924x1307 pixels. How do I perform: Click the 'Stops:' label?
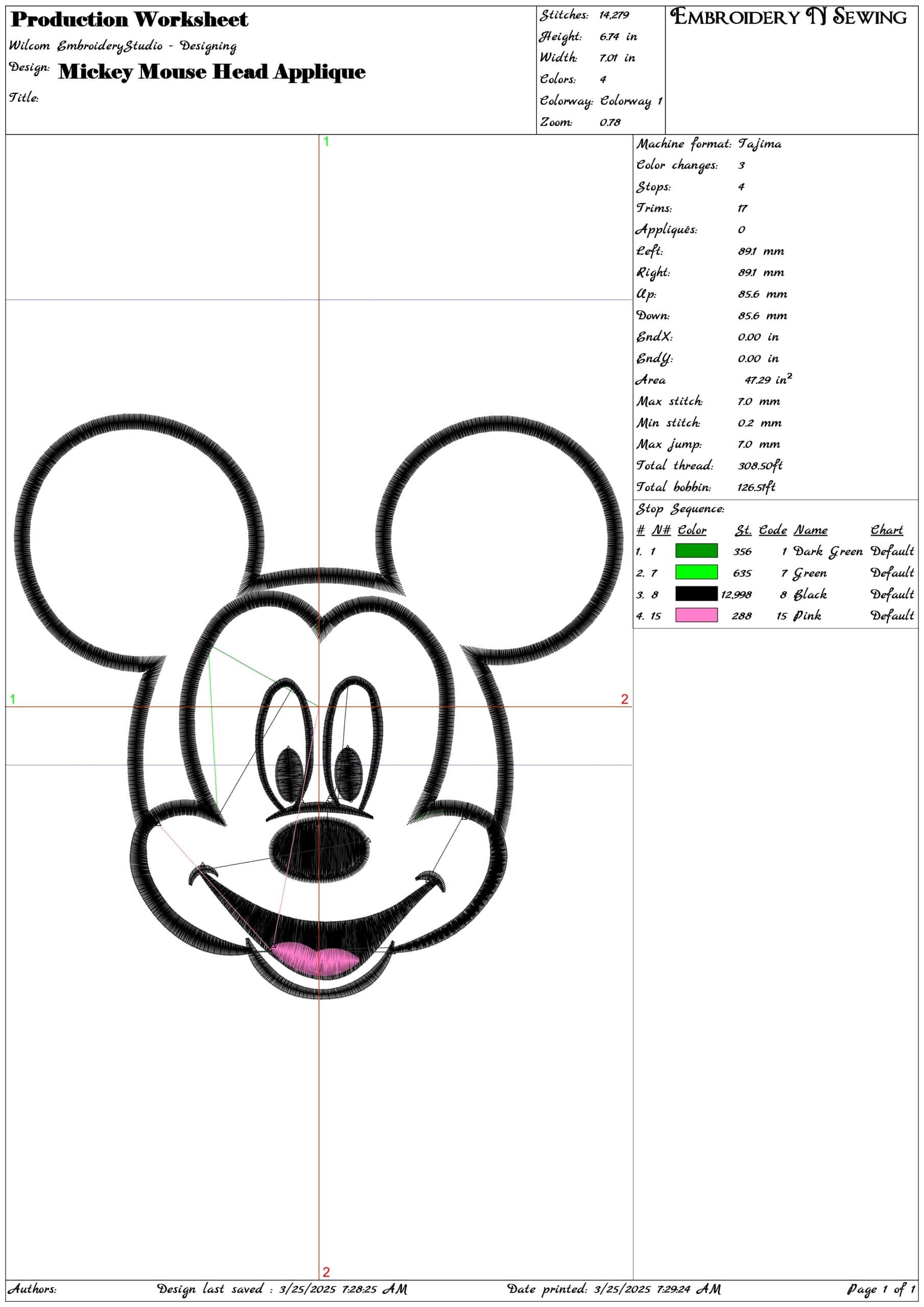pyautogui.click(x=653, y=187)
